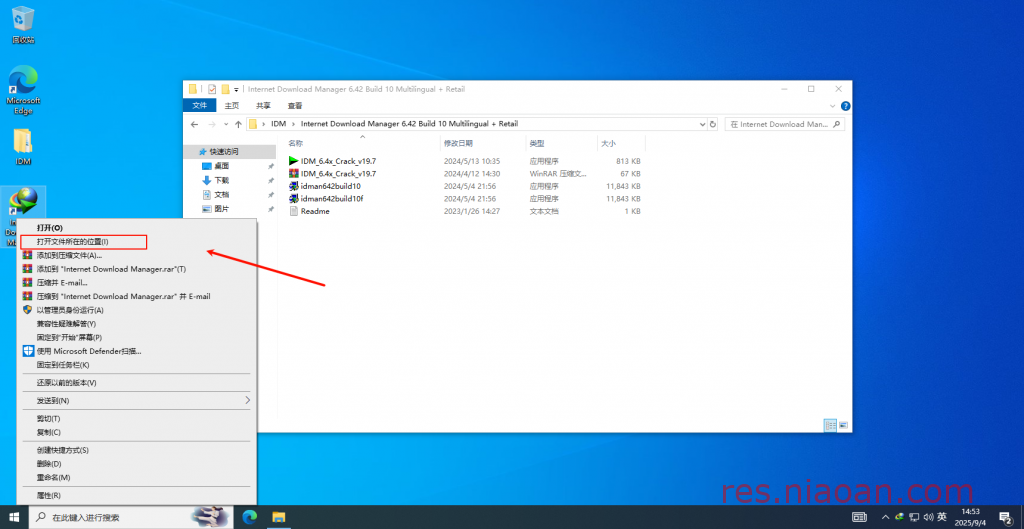Sort by the 修改日期 column header
This screenshot has height=529, width=1024.
click(483, 143)
